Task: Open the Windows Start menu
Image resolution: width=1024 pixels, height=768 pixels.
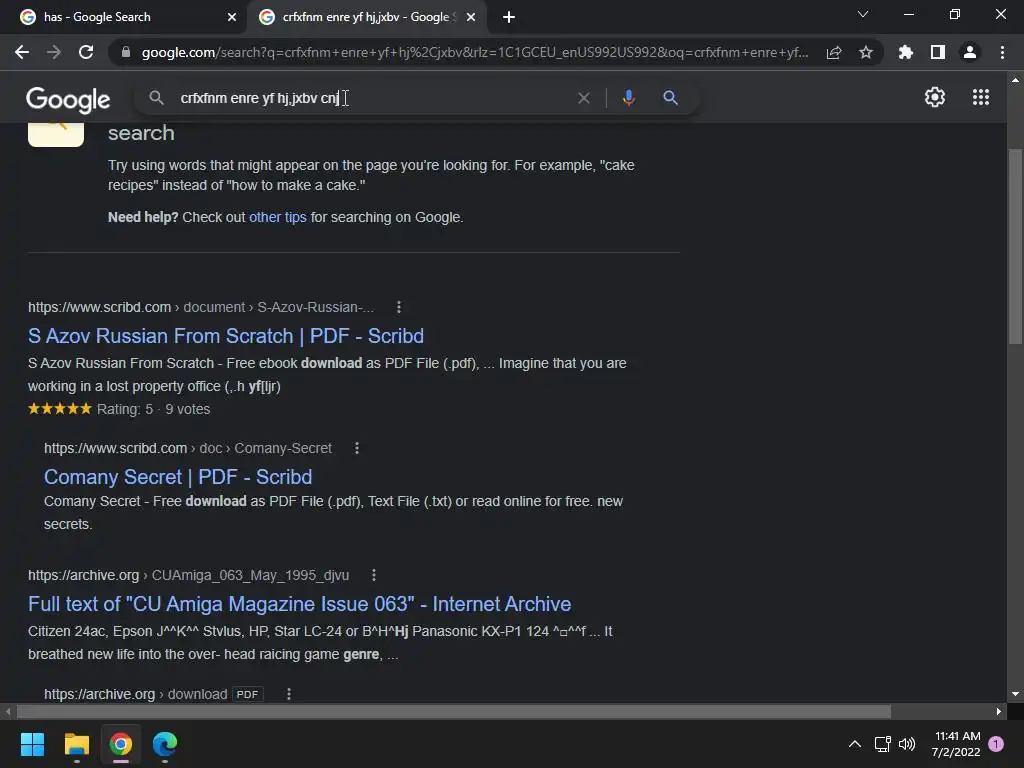Action: (x=32, y=744)
